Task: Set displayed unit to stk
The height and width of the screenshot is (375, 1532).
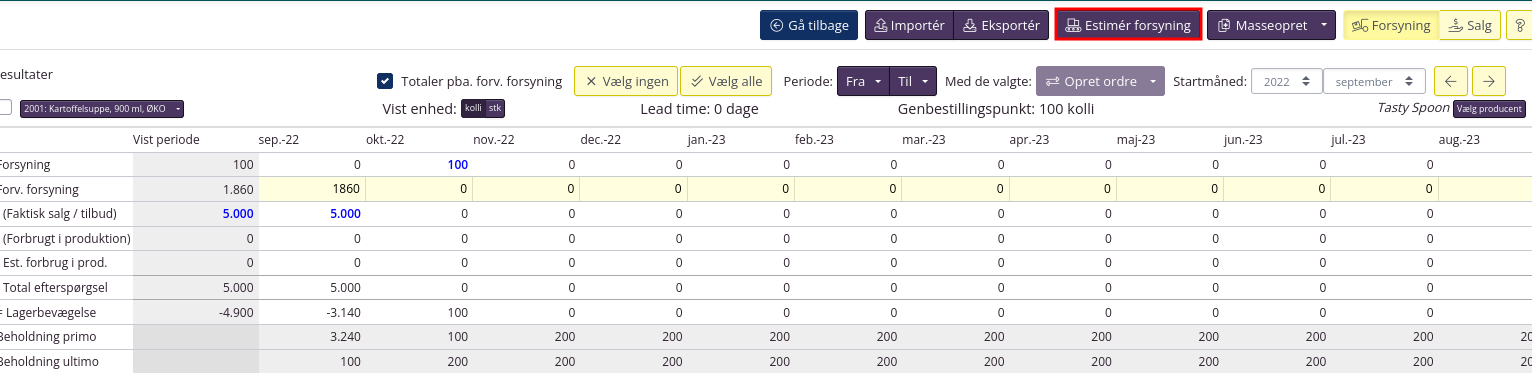Action: 494,108
